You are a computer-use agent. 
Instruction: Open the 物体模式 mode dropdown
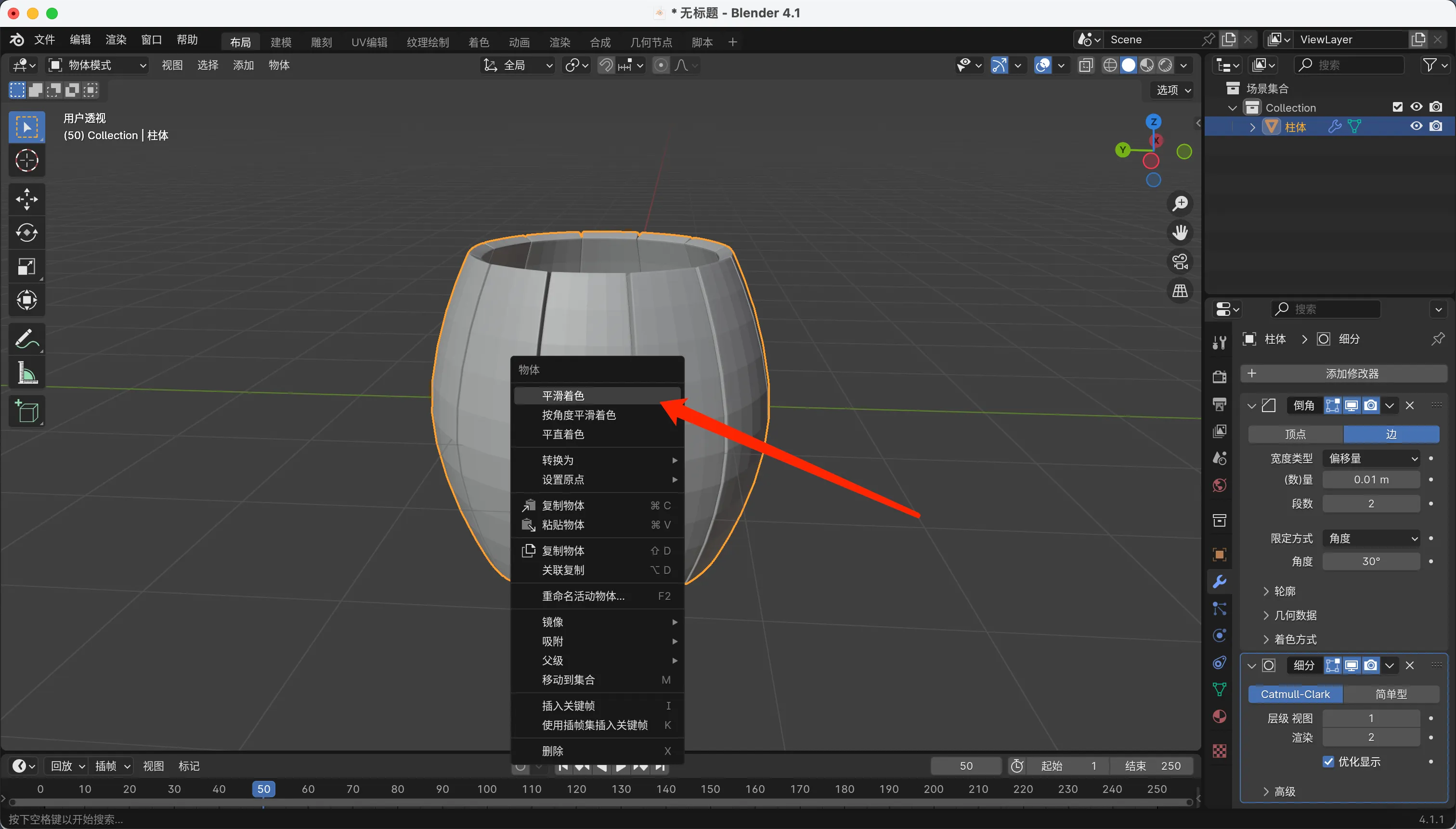click(x=97, y=65)
